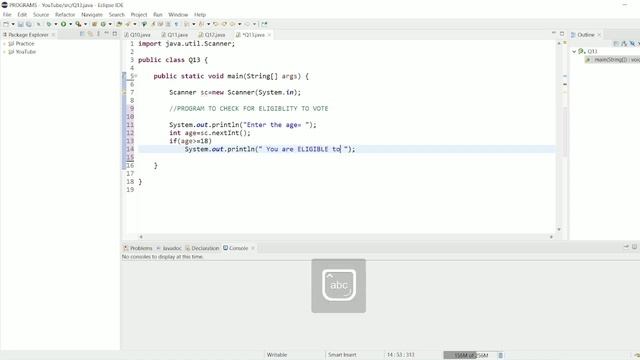Click the Run external tools icon
Screen dimensions: 640x360
[78, 24]
